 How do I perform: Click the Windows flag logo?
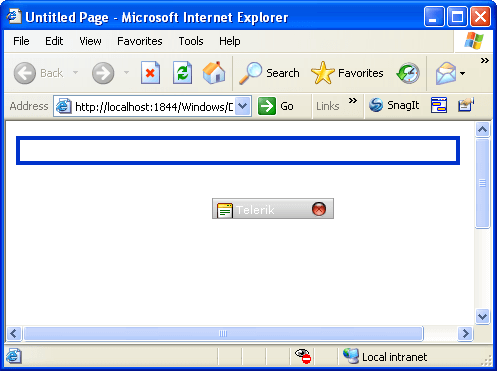[474, 41]
